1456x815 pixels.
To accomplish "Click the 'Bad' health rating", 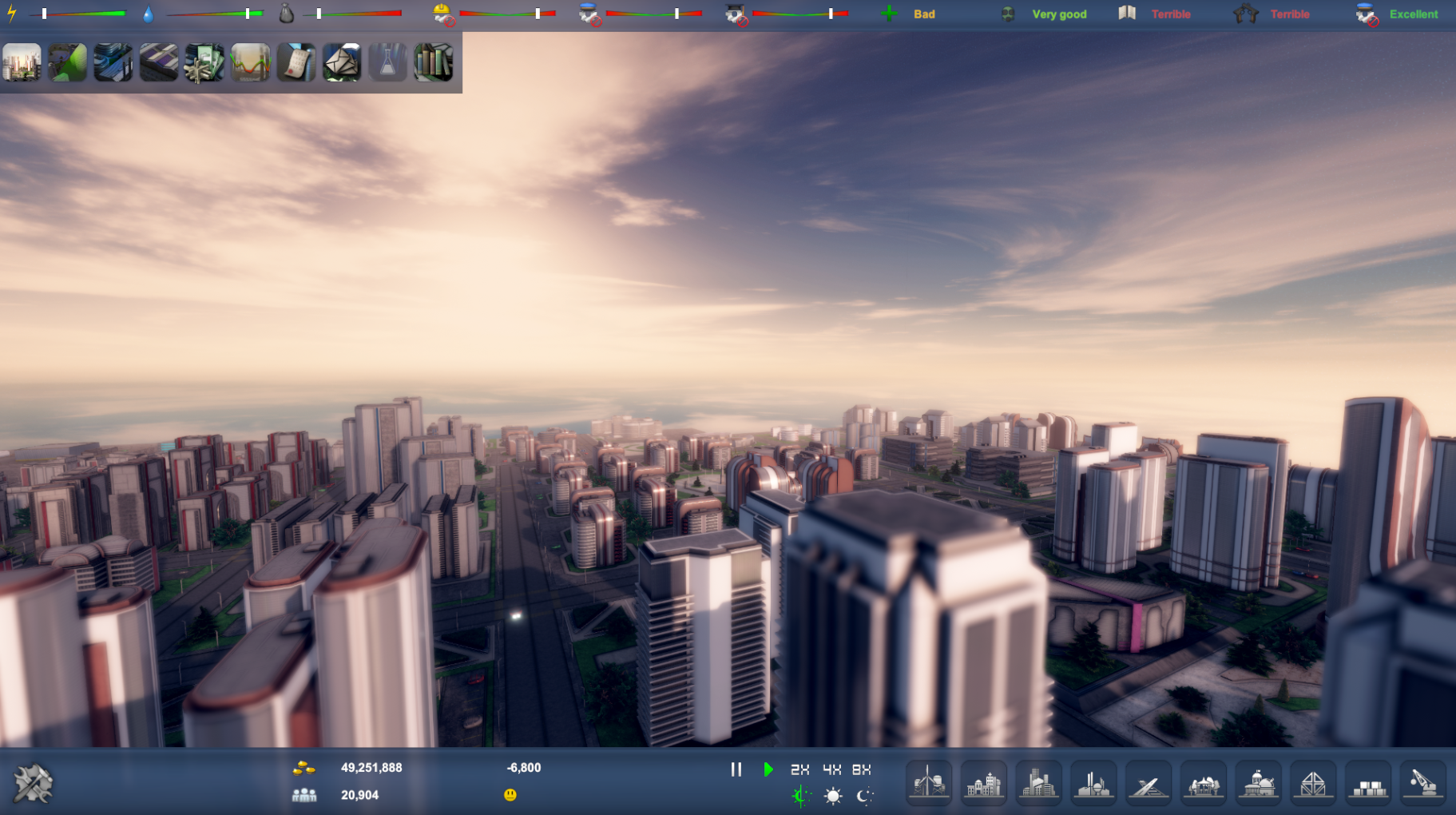I will (x=924, y=14).
